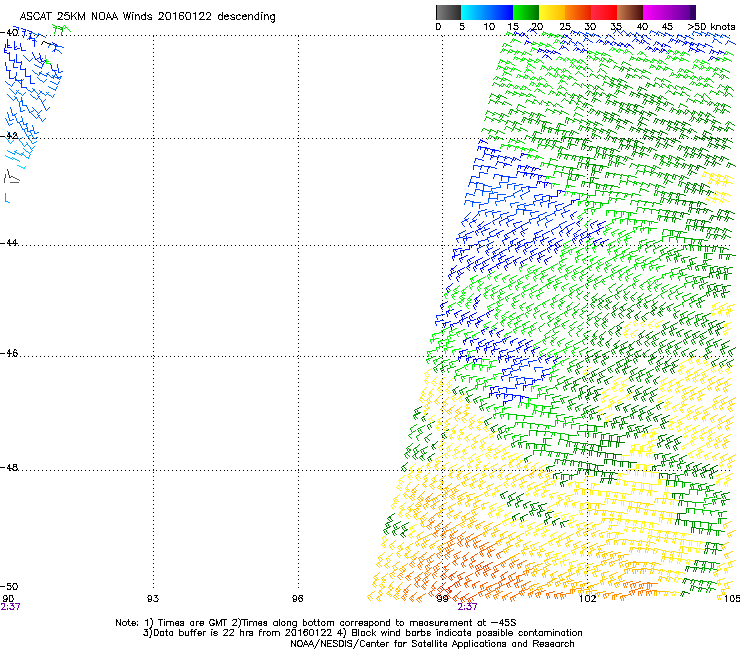
Task: Click the purple '2:37' time under longitude 90
Action: click(x=10, y=607)
